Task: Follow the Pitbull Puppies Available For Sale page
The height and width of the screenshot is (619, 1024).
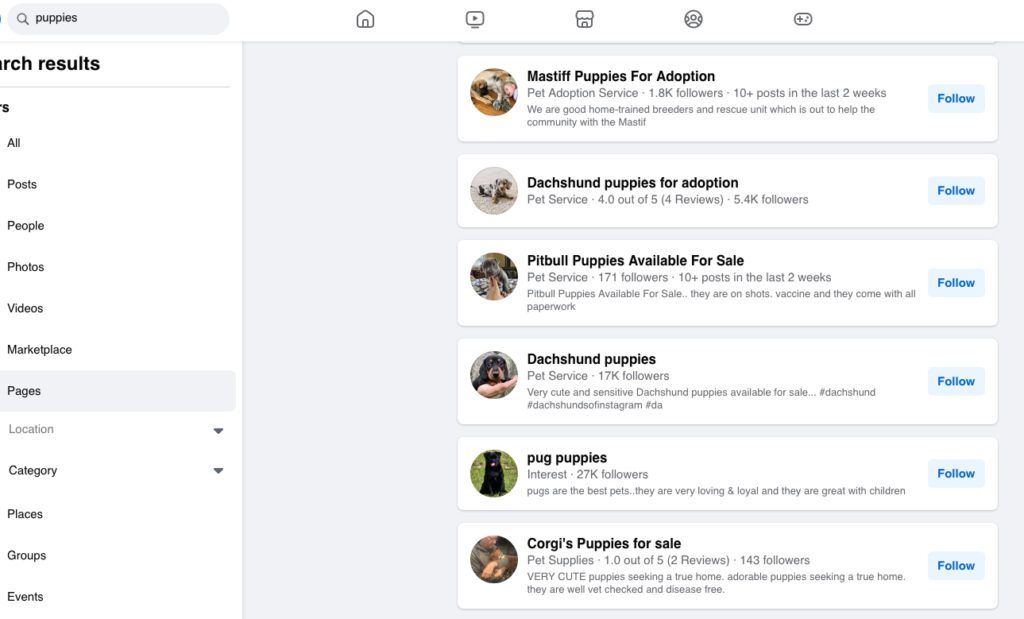Action: [x=955, y=283]
